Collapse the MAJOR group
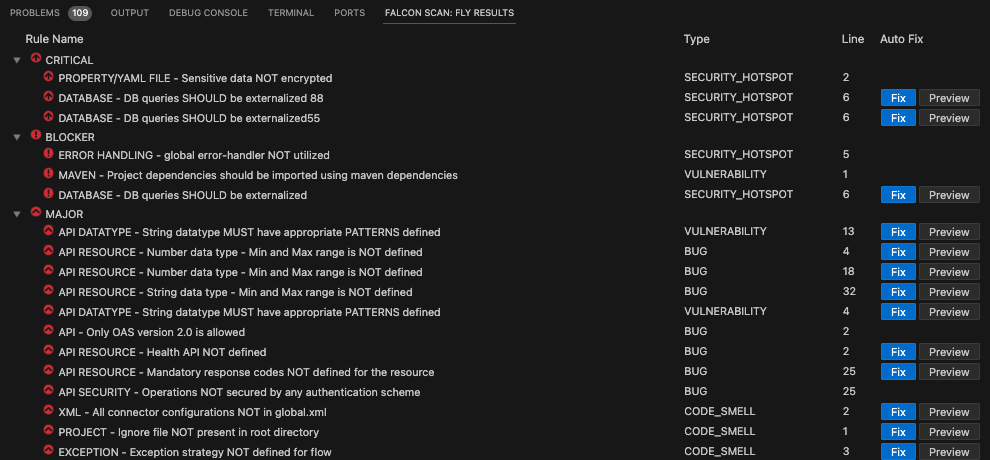Viewport: 990px width, 460px height. (17, 215)
